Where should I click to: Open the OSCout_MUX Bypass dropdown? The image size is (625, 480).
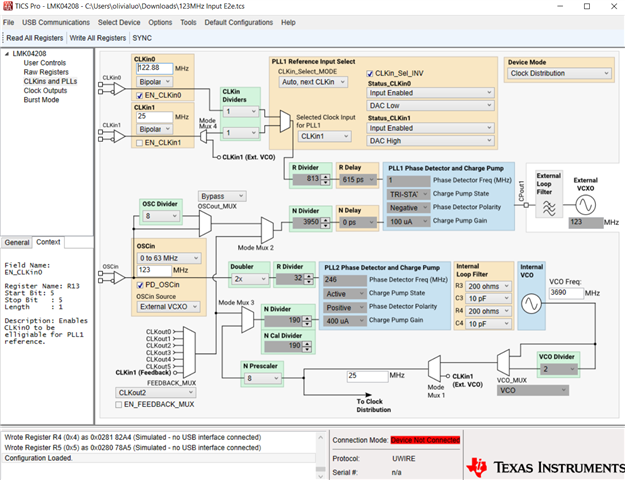click(222, 196)
